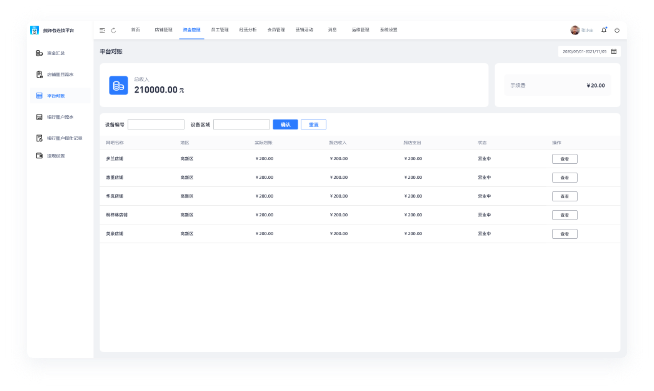Click the circular icon right of the bell
This screenshot has width=654, height=391.
(x=617, y=30)
